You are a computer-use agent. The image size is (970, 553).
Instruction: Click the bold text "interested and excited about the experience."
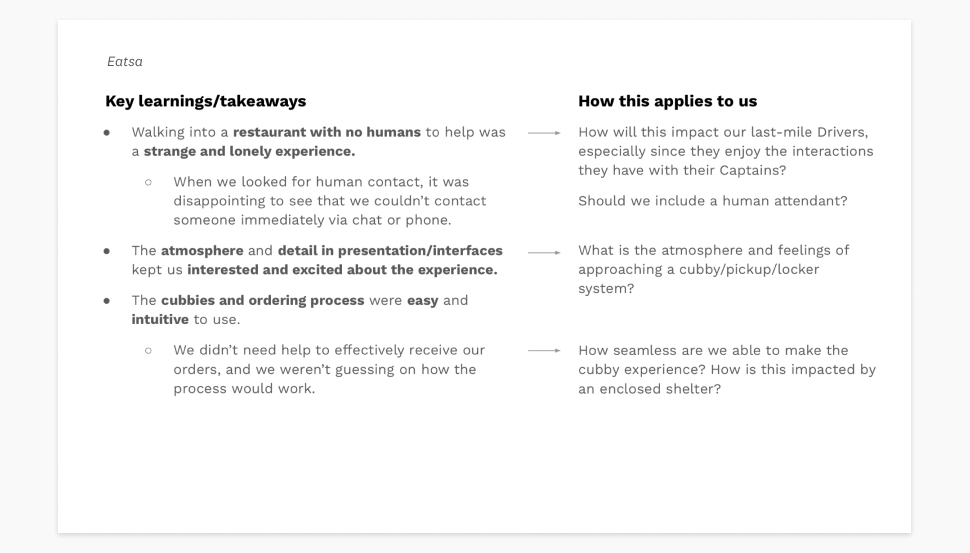click(x=342, y=270)
